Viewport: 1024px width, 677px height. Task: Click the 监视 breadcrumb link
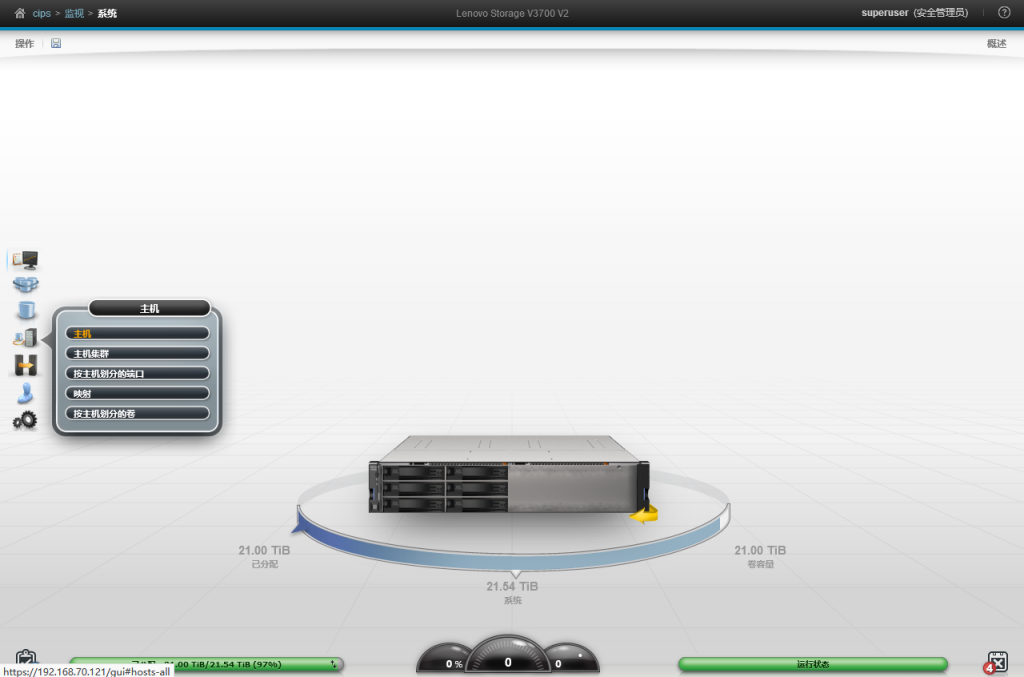tap(74, 13)
